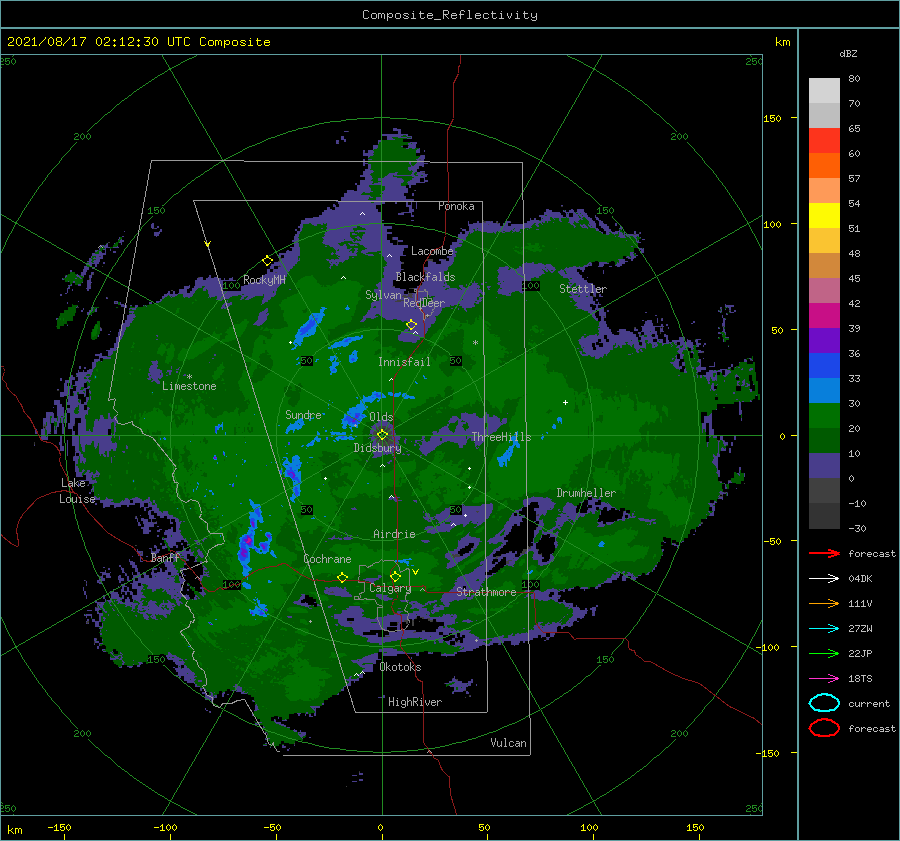
Task: Click the RedDeer city label
Action: (424, 303)
